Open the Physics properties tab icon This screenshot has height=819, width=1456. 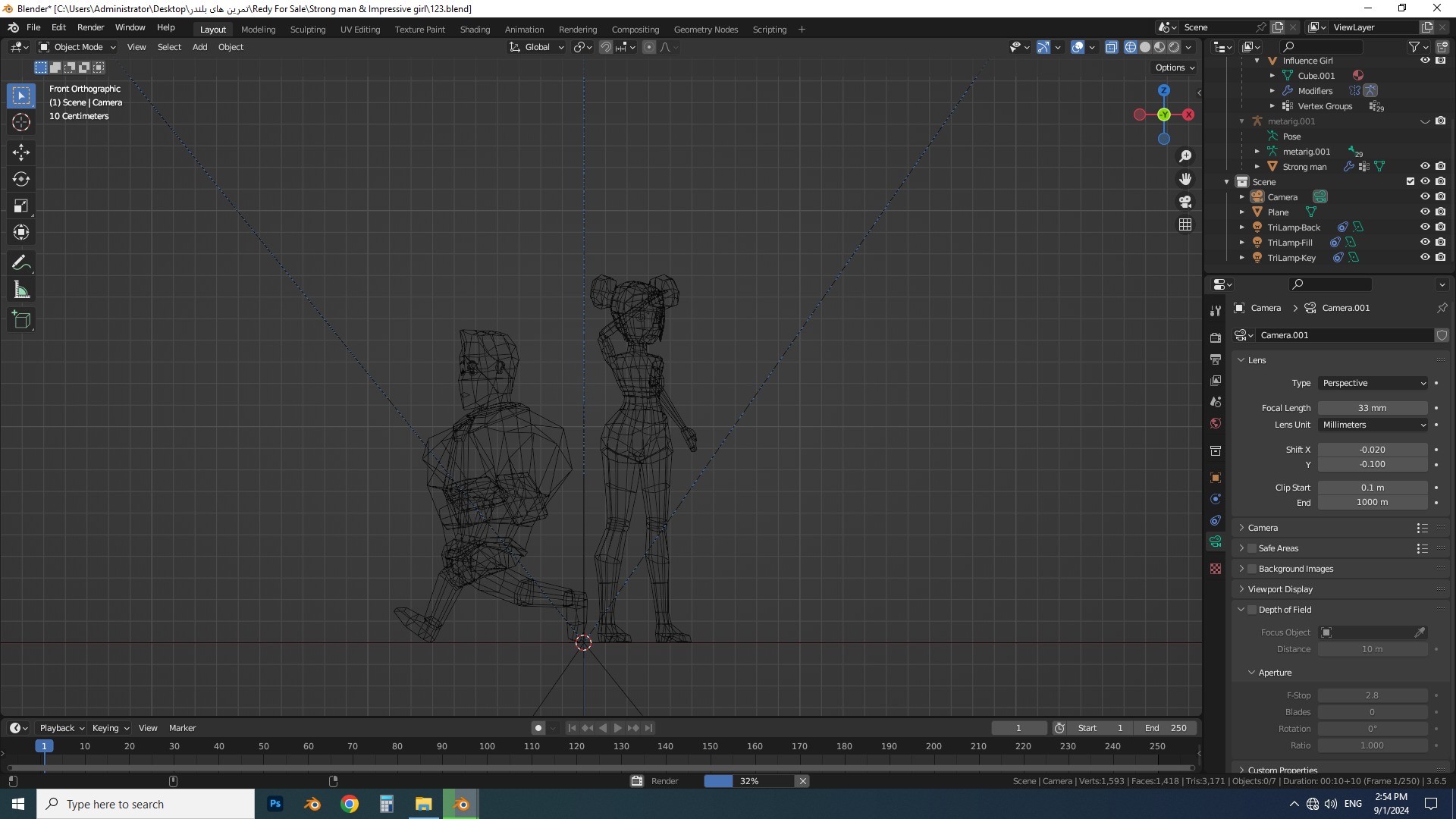1216,499
